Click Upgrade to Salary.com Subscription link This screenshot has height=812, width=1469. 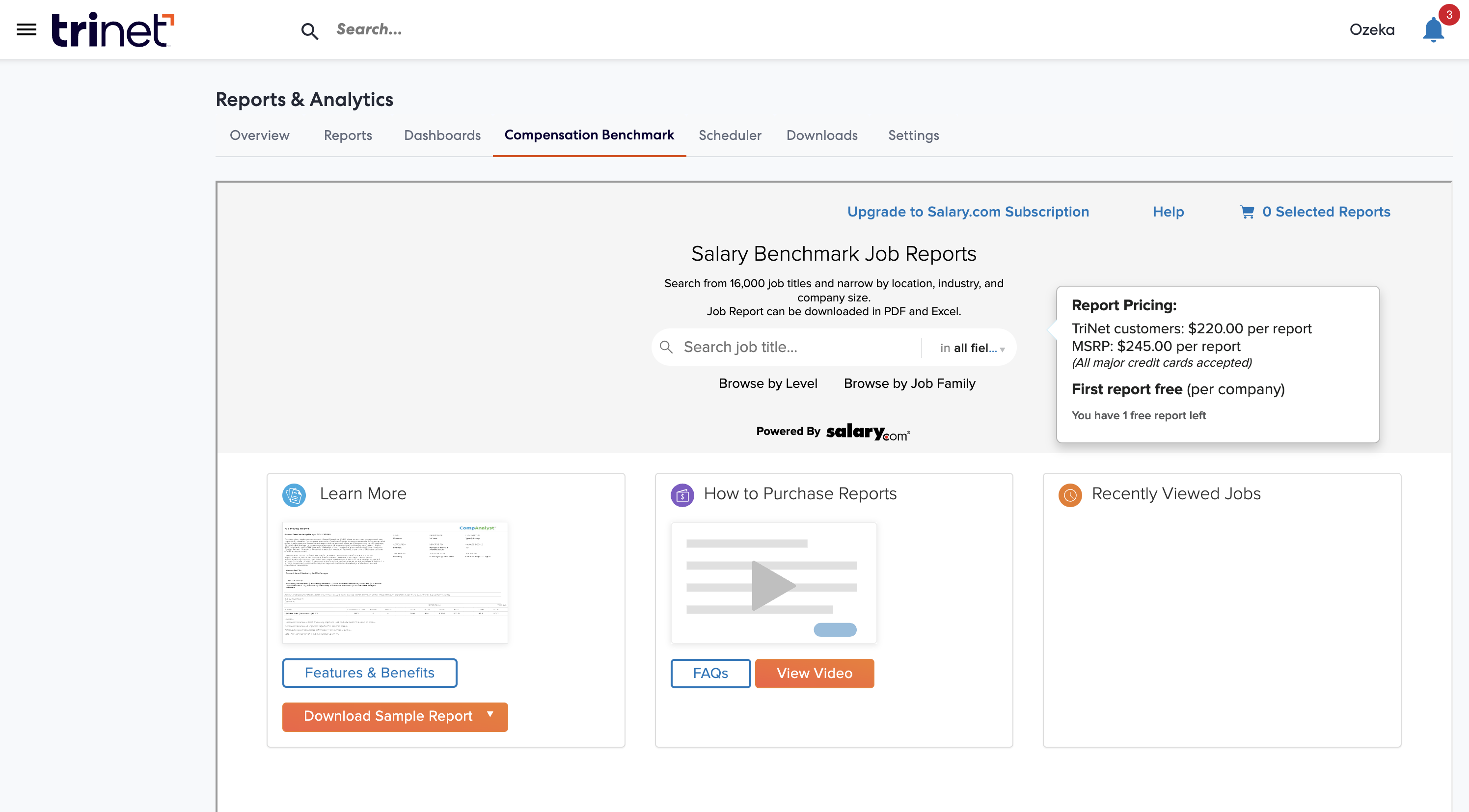(968, 212)
